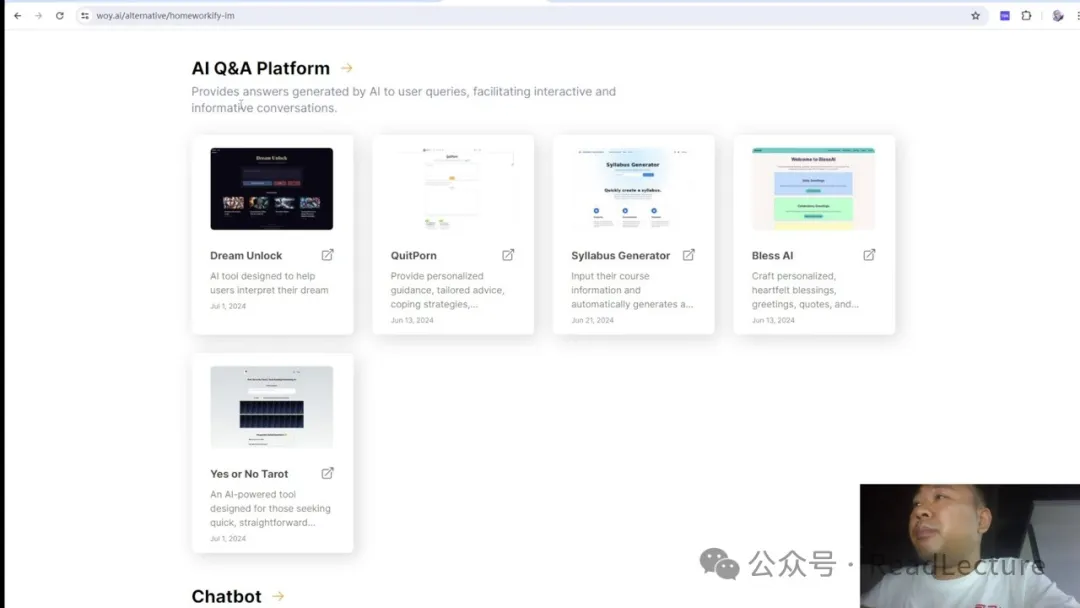
Task: View site information icon in address bar
Action: (85, 16)
